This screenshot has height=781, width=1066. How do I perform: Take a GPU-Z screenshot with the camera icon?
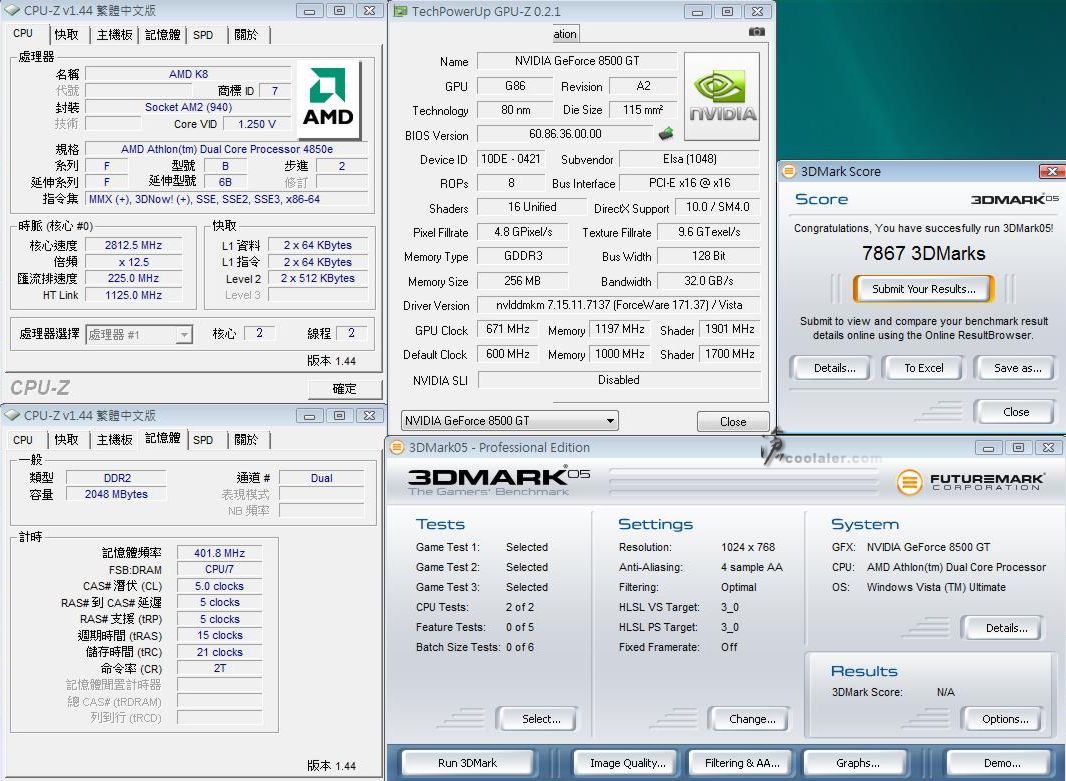(x=757, y=32)
